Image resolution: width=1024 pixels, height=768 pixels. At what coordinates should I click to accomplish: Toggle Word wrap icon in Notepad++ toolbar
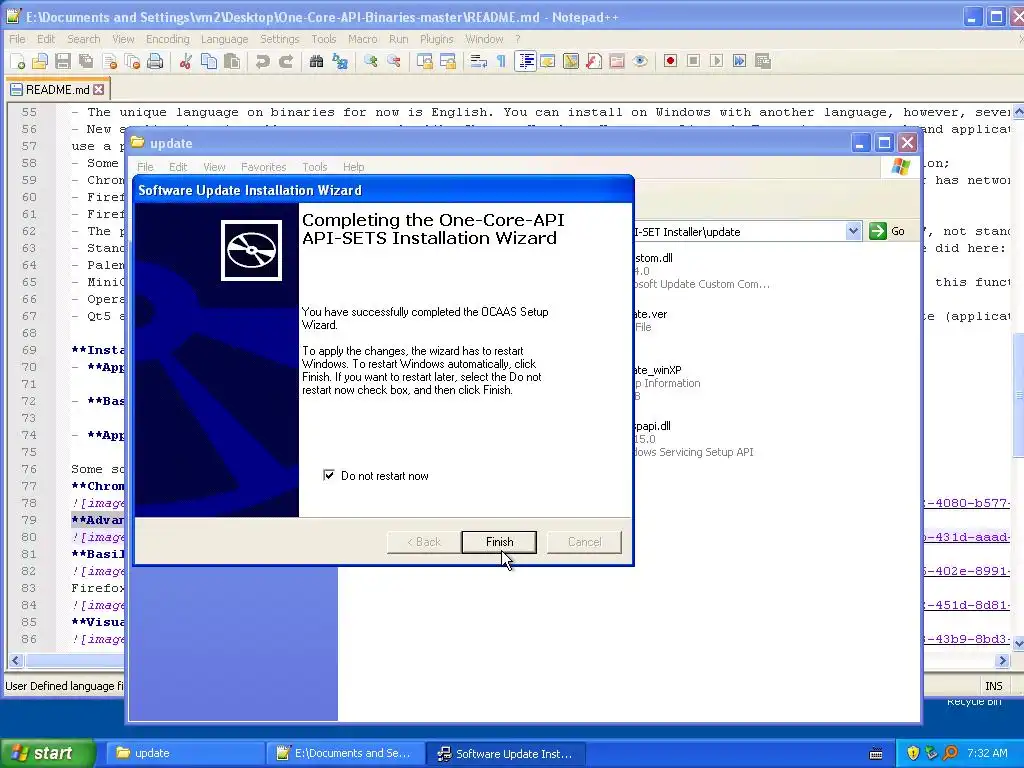[x=479, y=61]
